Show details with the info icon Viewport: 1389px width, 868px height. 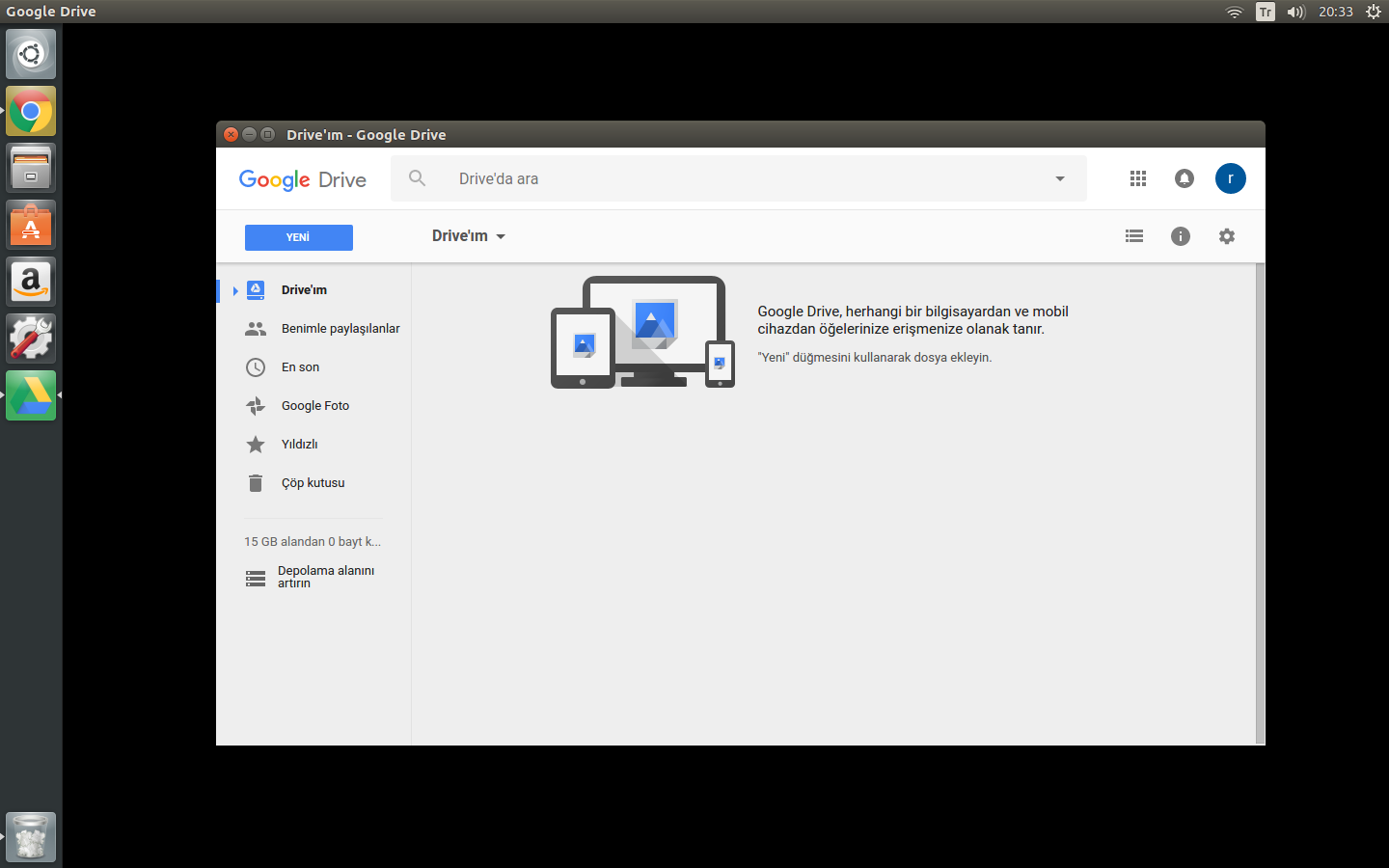pyautogui.click(x=1181, y=236)
